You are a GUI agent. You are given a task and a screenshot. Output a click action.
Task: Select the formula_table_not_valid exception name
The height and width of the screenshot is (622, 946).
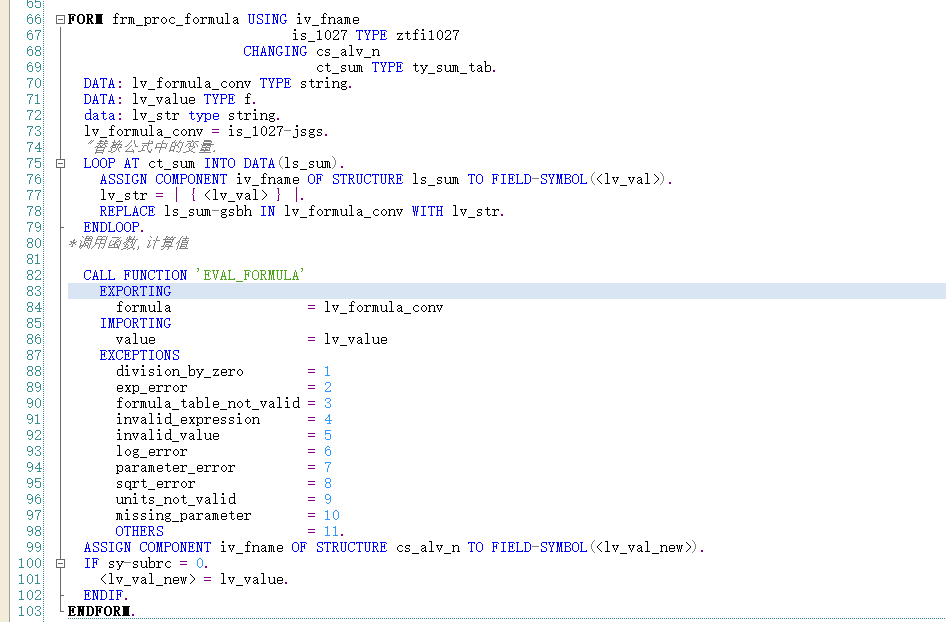[x=208, y=404]
